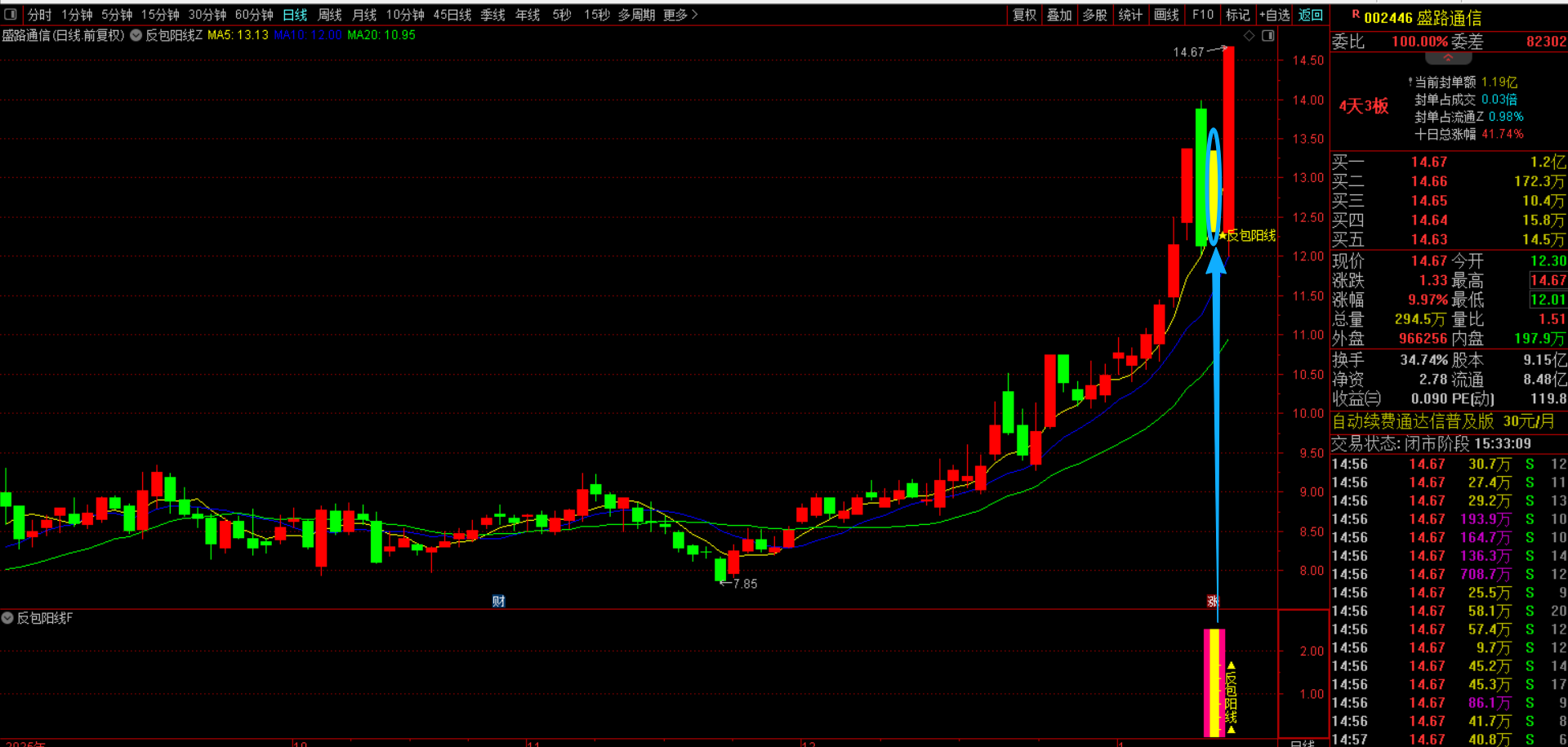Open the 涨 limit-up event marker
1568x747 pixels.
click(x=1213, y=601)
